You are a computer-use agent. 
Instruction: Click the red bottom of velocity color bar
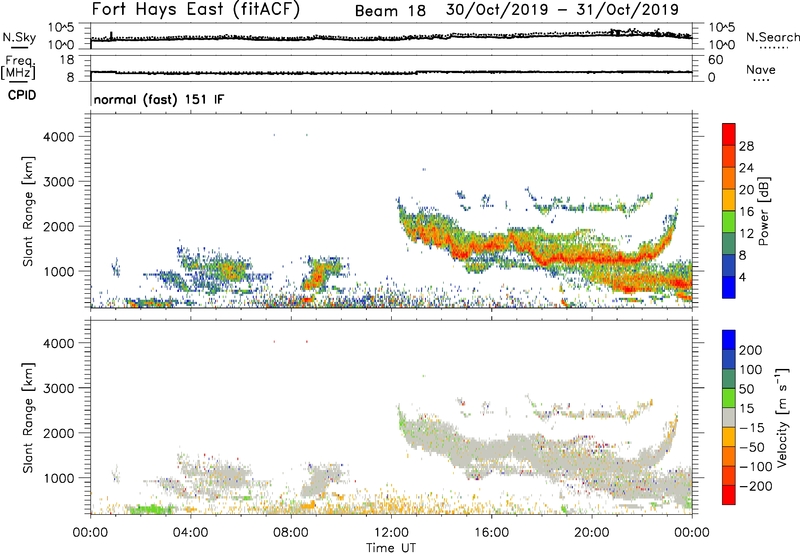[729, 495]
